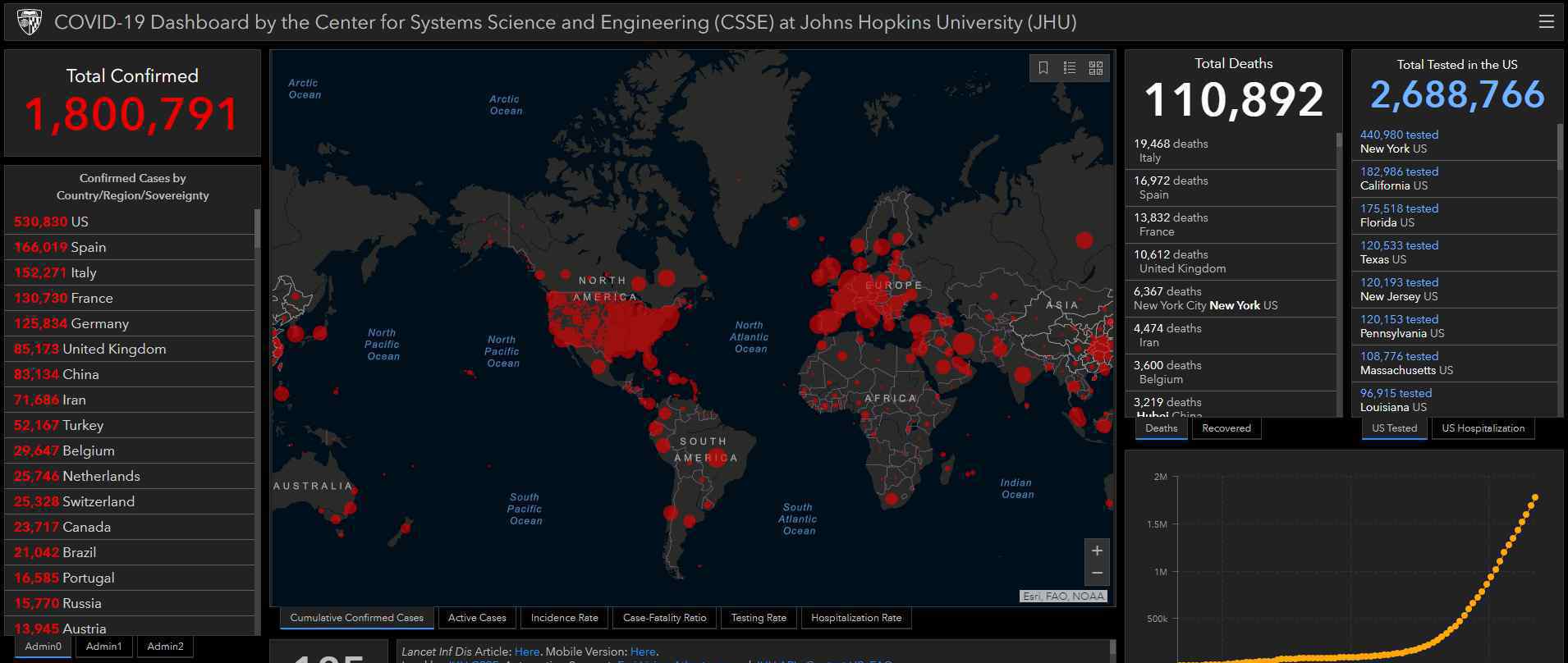The height and width of the screenshot is (663, 1568).
Task: Switch to Cumulative Confirmed Cases tab
Action: pos(357,618)
